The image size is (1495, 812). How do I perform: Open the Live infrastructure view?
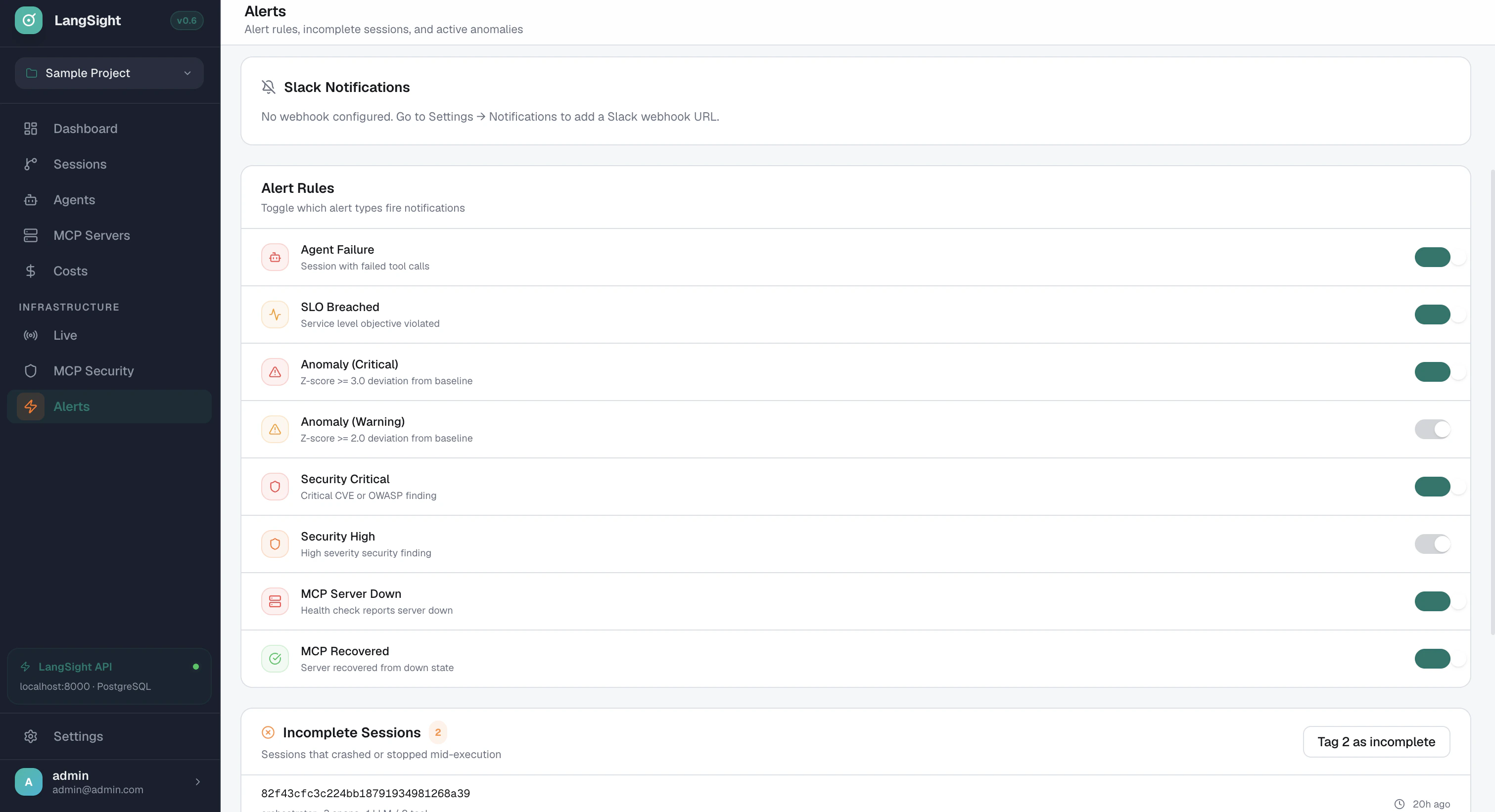click(x=109, y=335)
